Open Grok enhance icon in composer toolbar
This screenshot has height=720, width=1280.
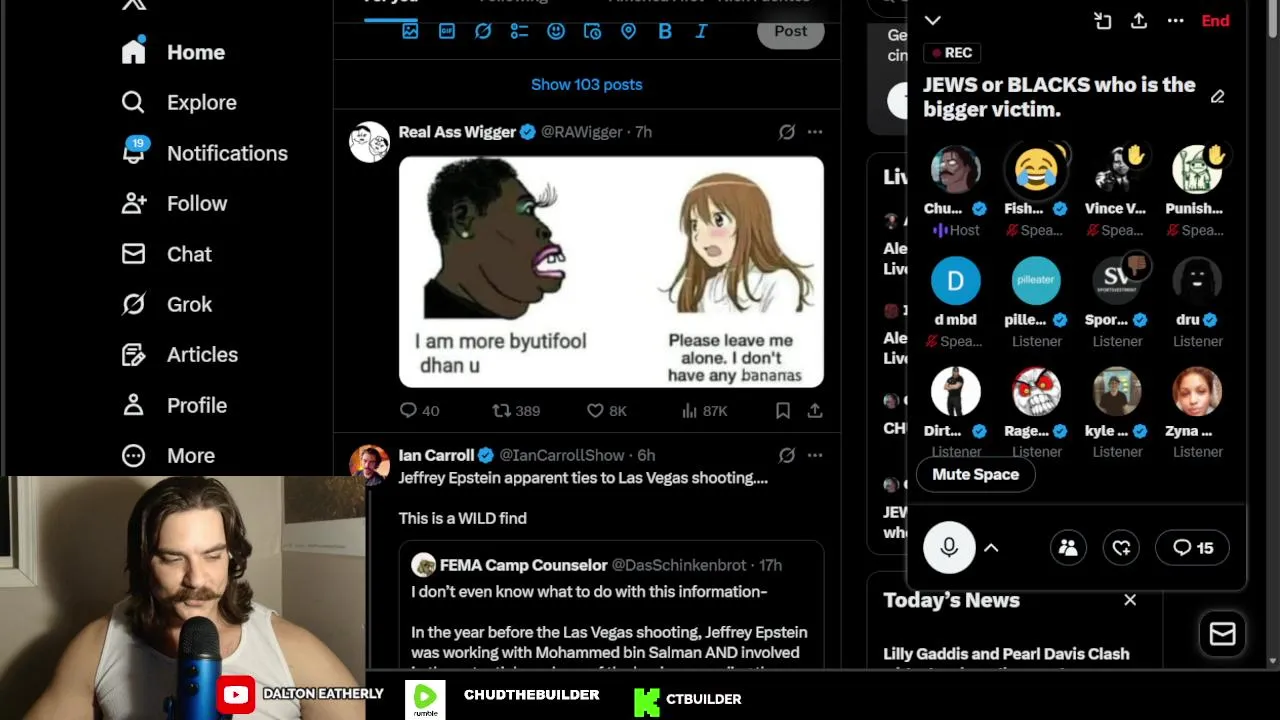tap(483, 31)
